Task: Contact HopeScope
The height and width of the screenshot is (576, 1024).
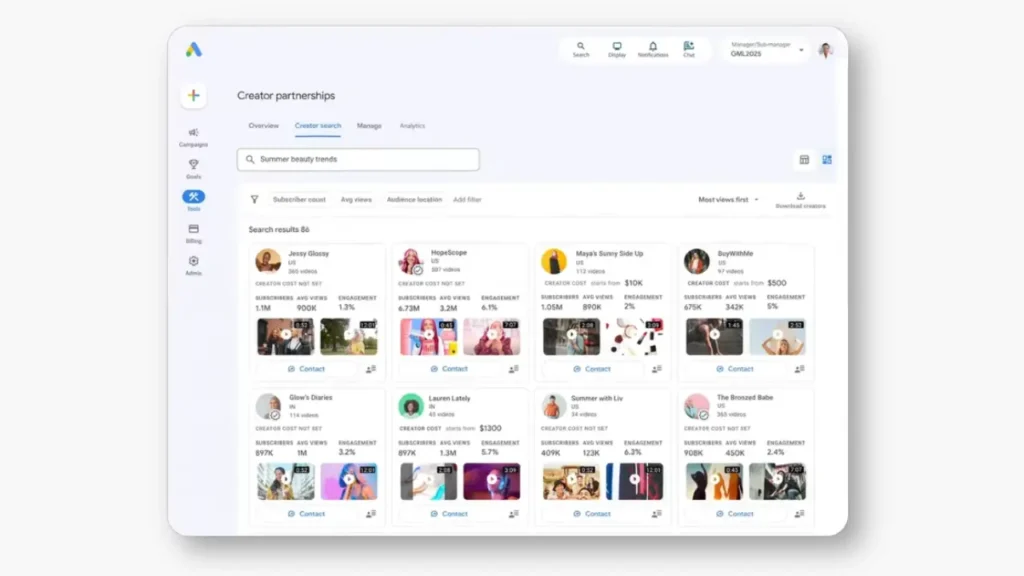Action: [449, 369]
